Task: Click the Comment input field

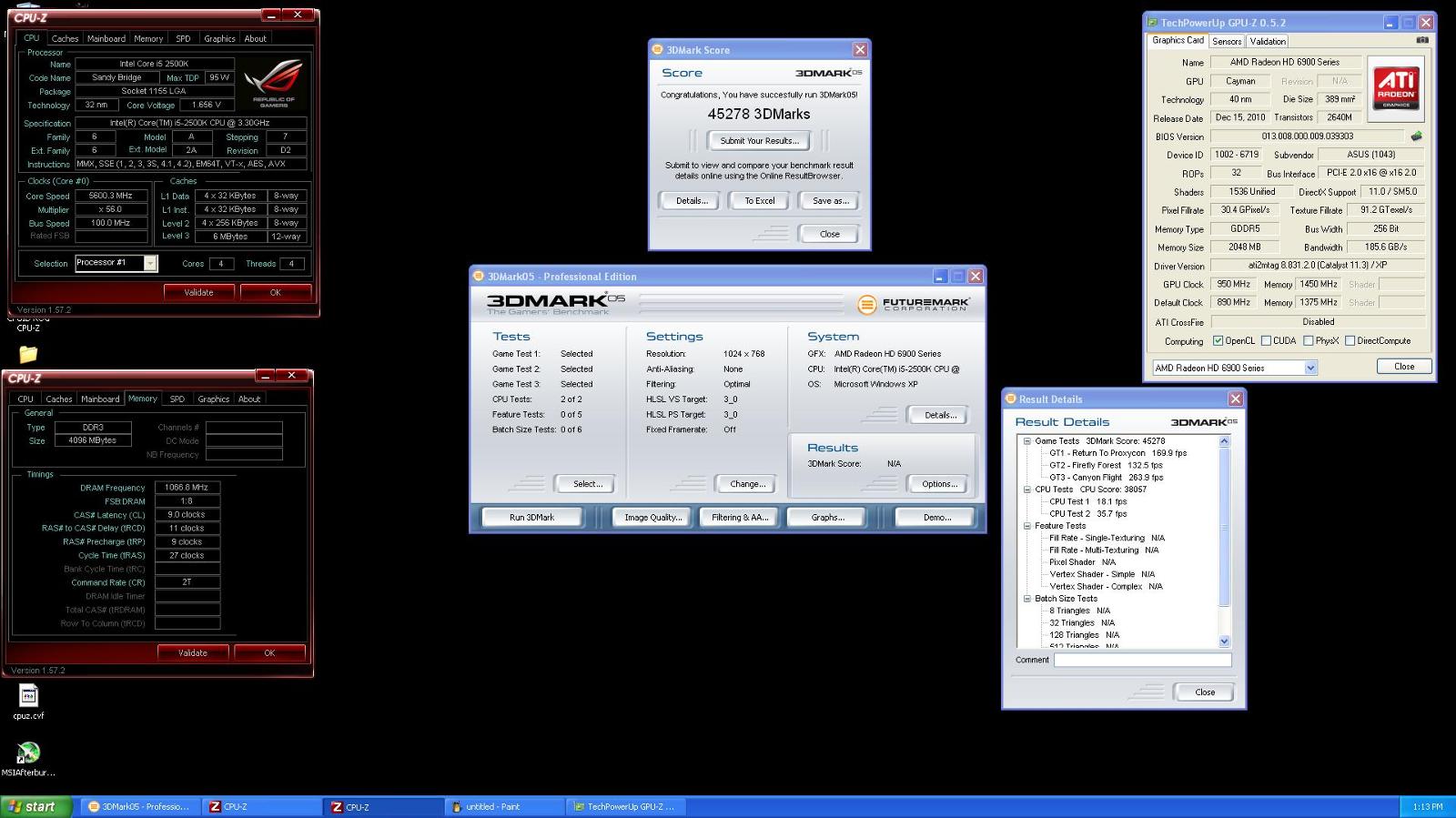Action: pyautogui.click(x=1142, y=661)
